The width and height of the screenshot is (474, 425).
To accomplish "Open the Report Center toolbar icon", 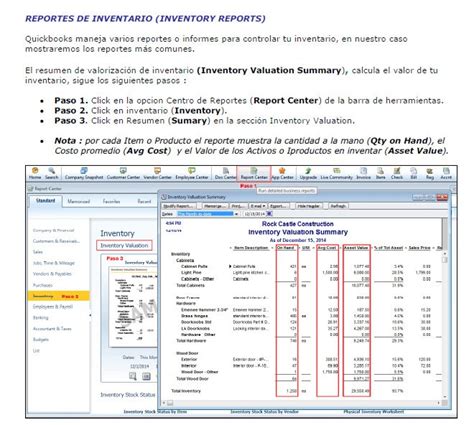I will click(254, 173).
